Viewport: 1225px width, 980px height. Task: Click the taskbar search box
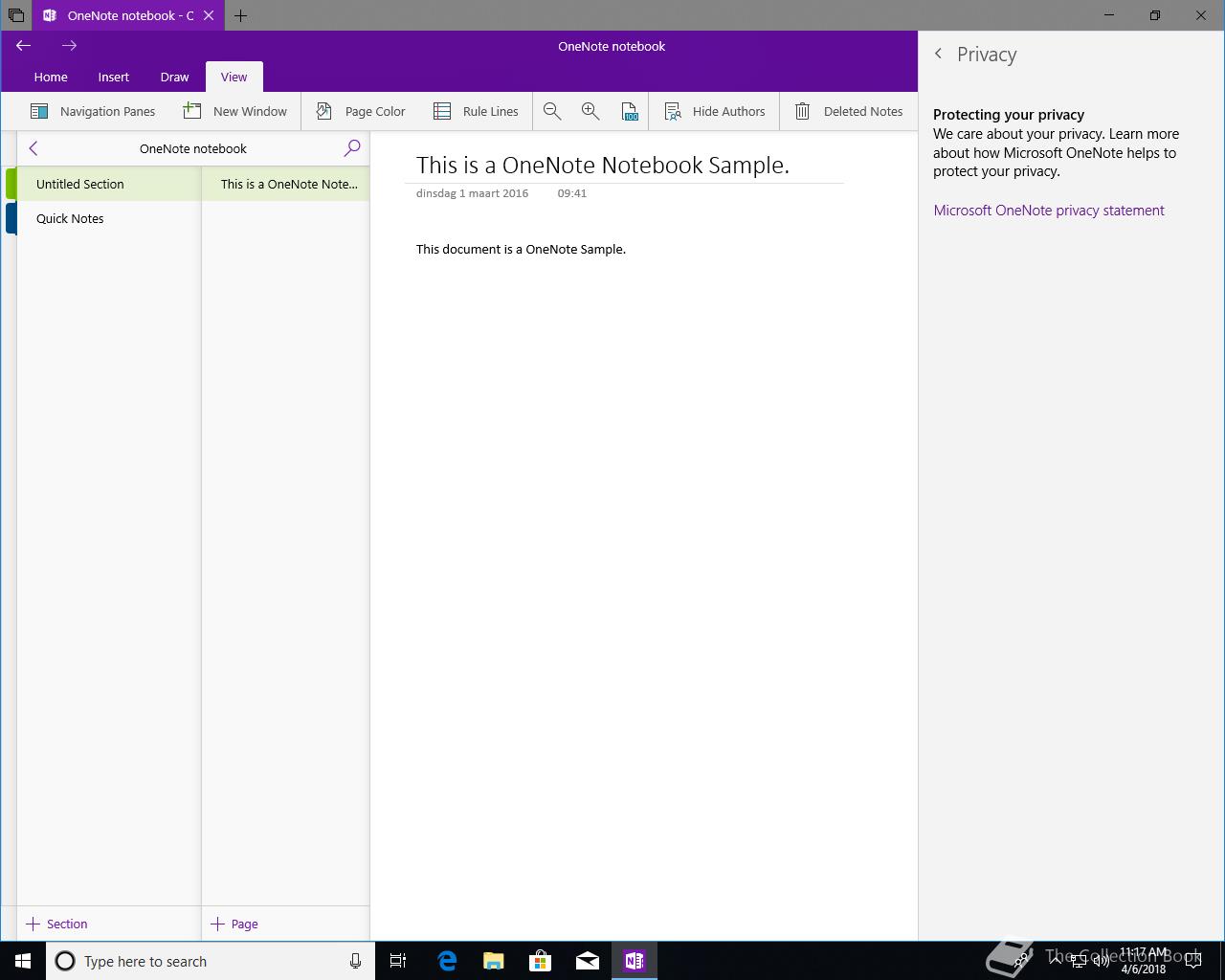click(x=211, y=961)
